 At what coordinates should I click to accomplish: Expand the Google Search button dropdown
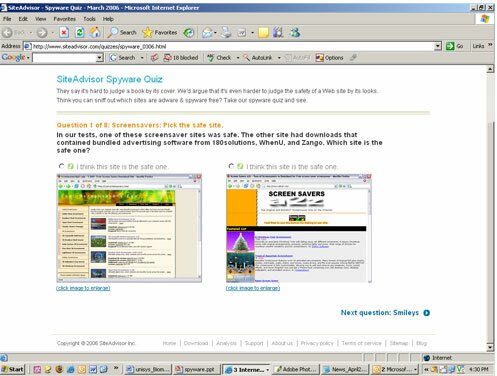[142, 58]
